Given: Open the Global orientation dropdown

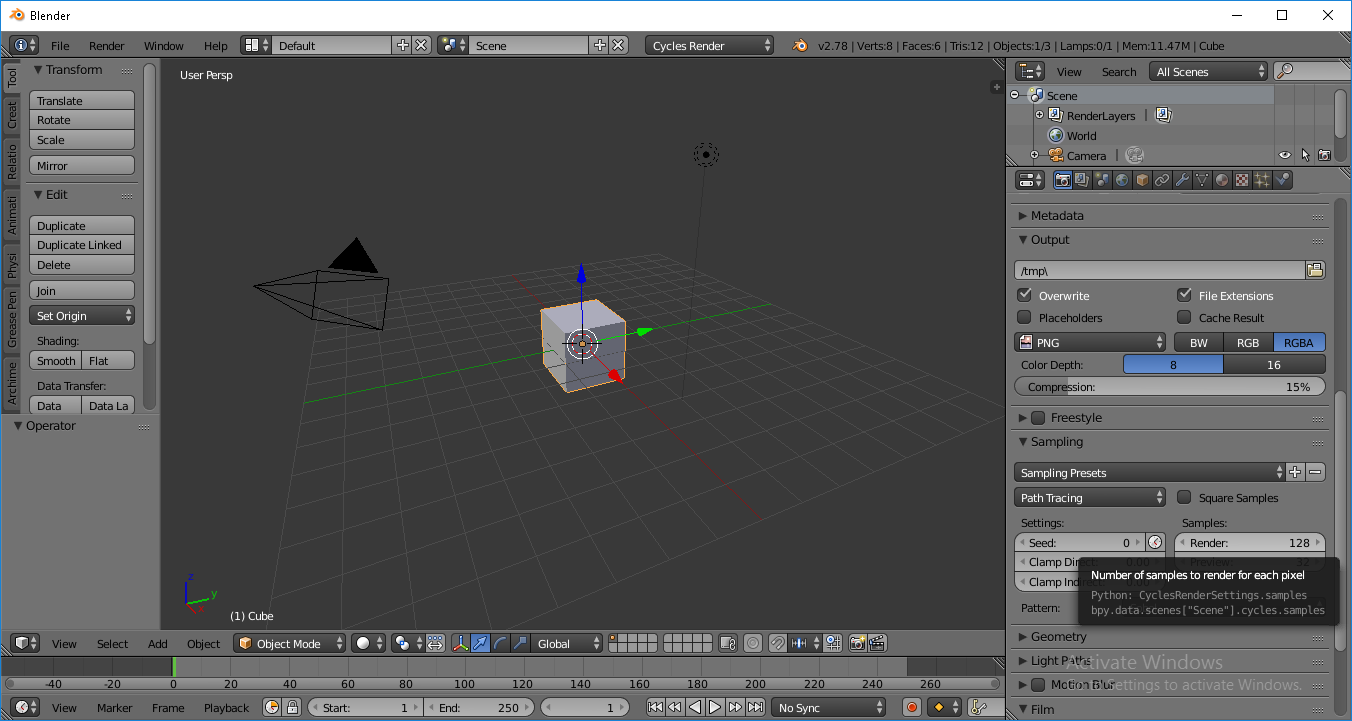Looking at the screenshot, I should (567, 643).
